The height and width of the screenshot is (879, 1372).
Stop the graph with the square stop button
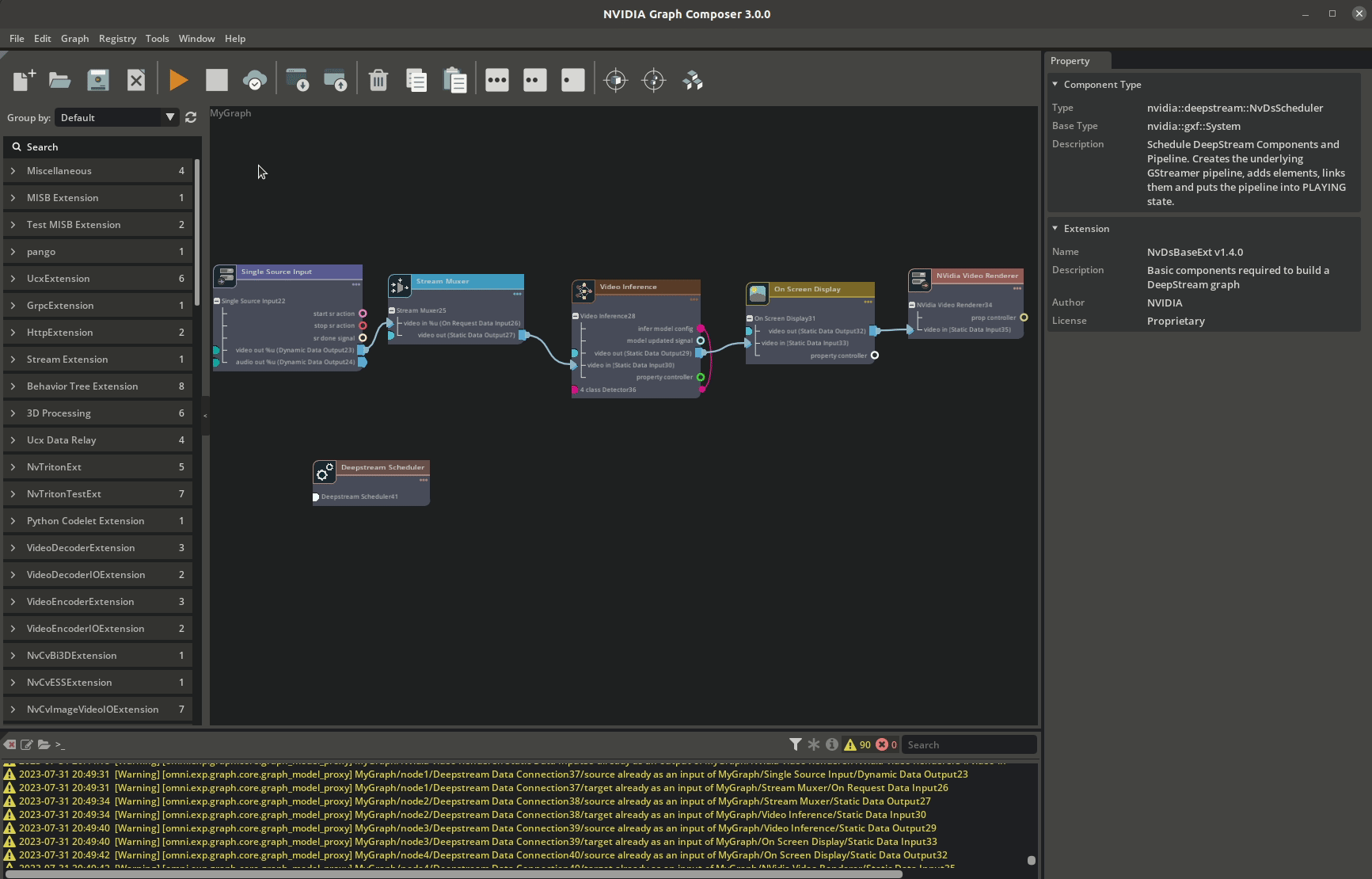coord(217,80)
